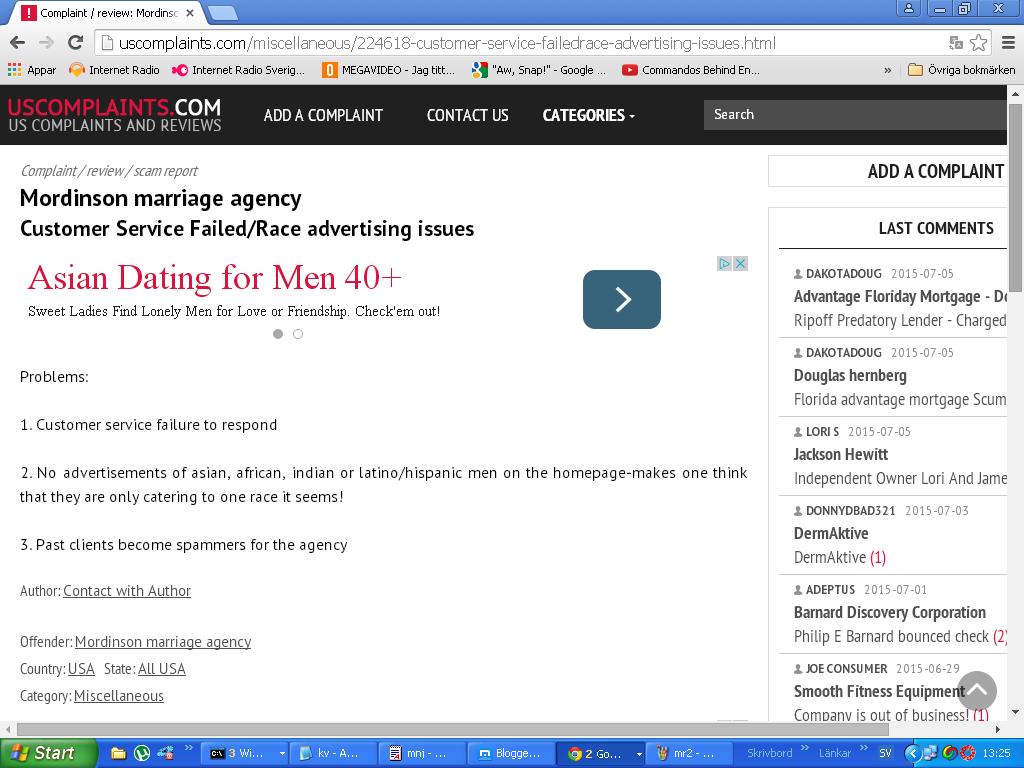The image size is (1024, 768).
Task: Open the Övriga bokmärken folder
Action: click(961, 70)
